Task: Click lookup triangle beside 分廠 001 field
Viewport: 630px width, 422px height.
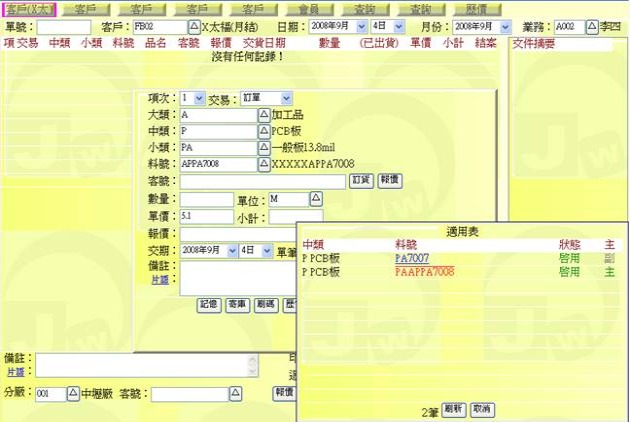Action: click(72, 394)
